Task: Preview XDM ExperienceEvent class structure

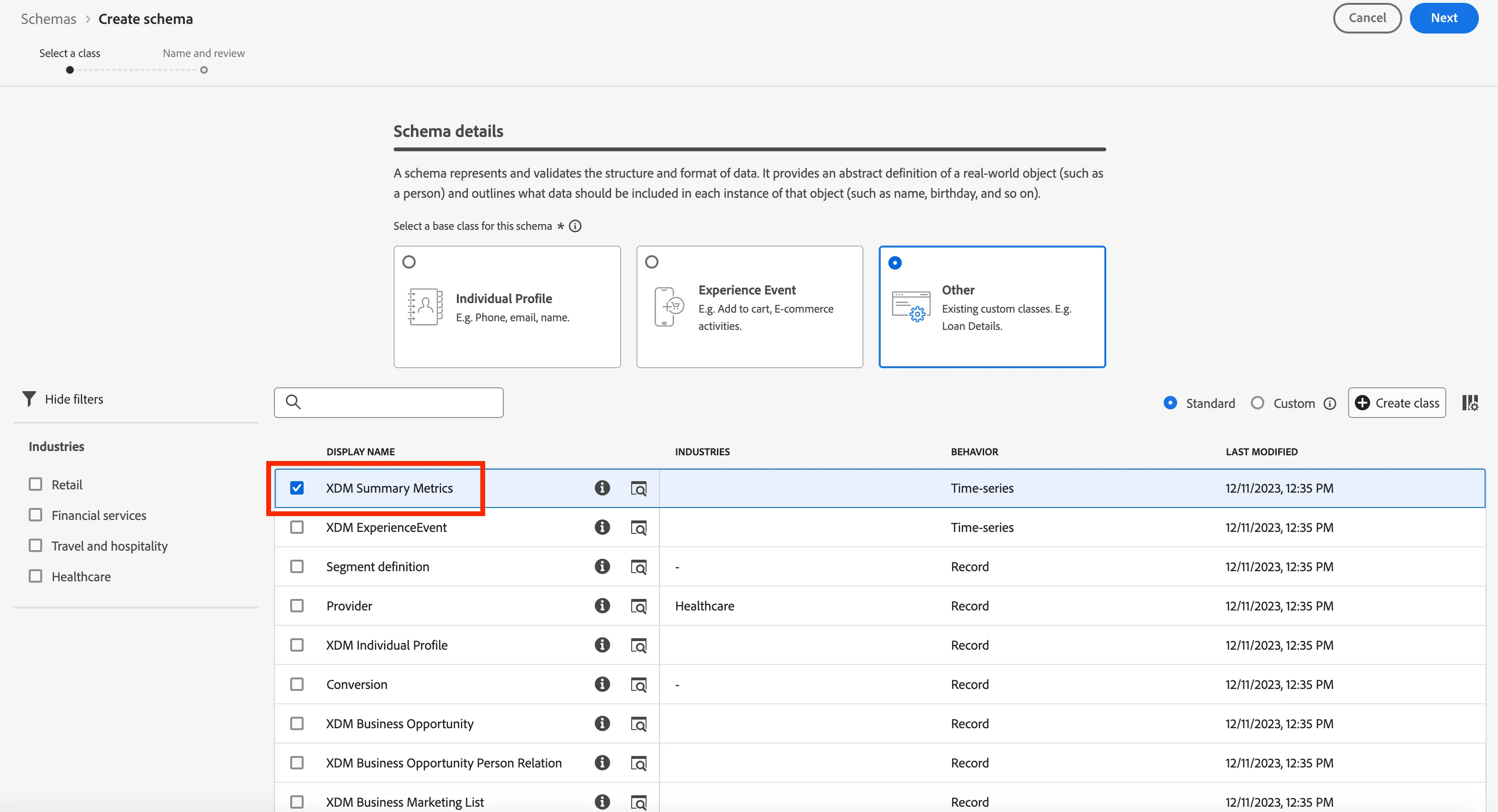Action: coord(638,528)
